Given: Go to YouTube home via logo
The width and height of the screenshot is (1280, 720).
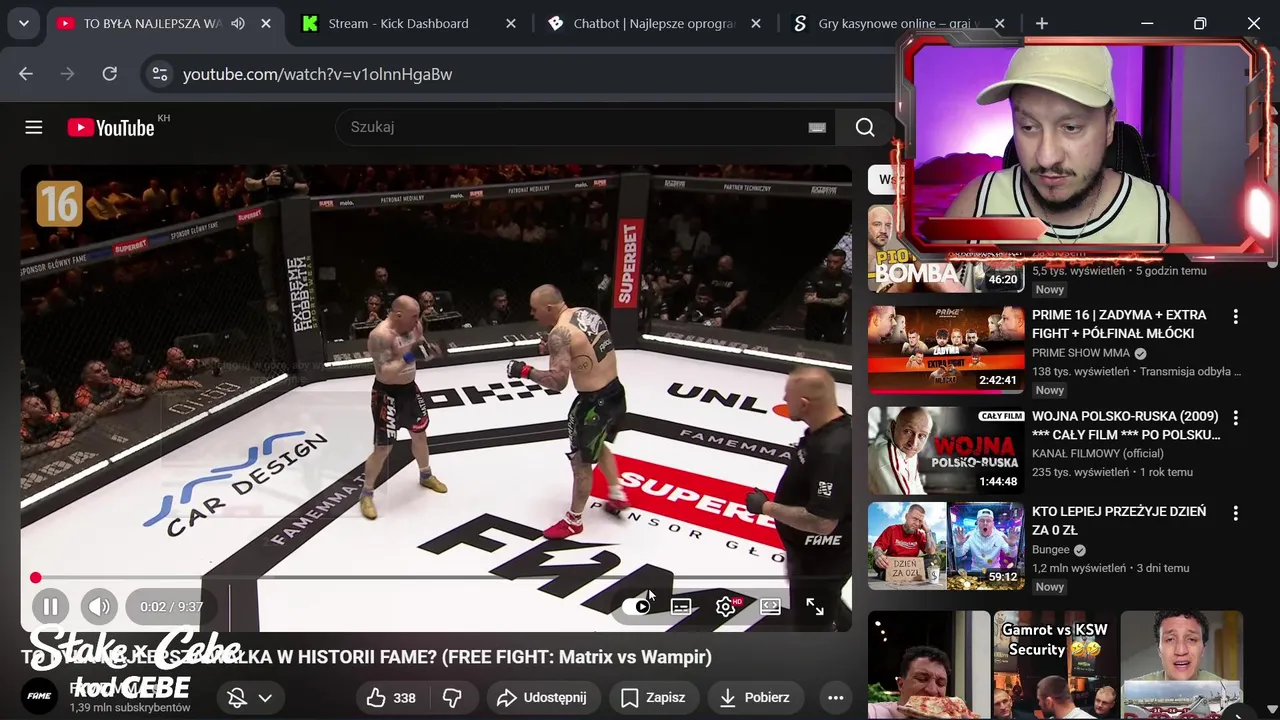Looking at the screenshot, I should (111, 127).
